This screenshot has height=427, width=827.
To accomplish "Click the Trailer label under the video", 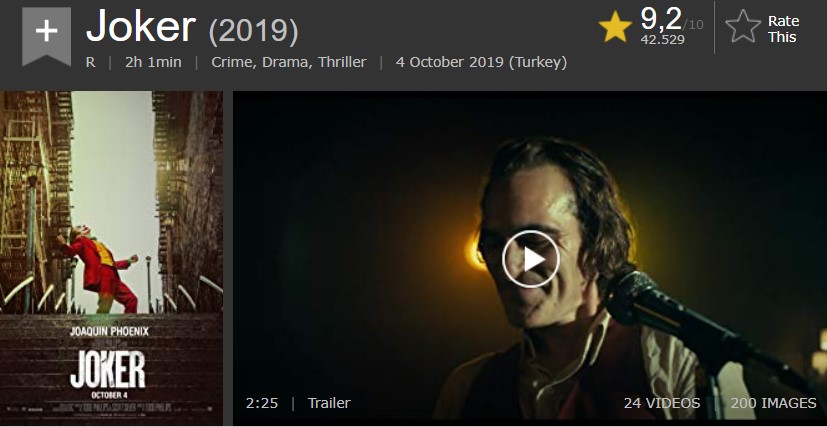I will (x=329, y=403).
